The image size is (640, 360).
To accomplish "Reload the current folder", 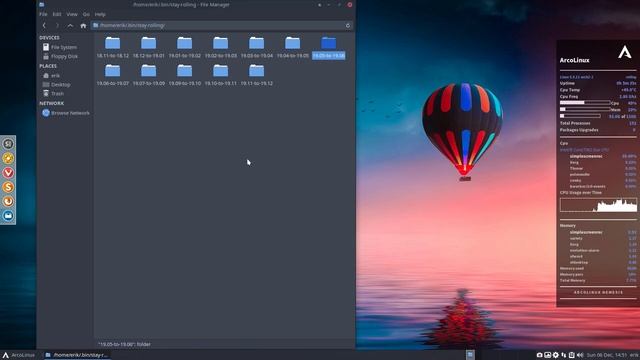I will click(x=348, y=25).
